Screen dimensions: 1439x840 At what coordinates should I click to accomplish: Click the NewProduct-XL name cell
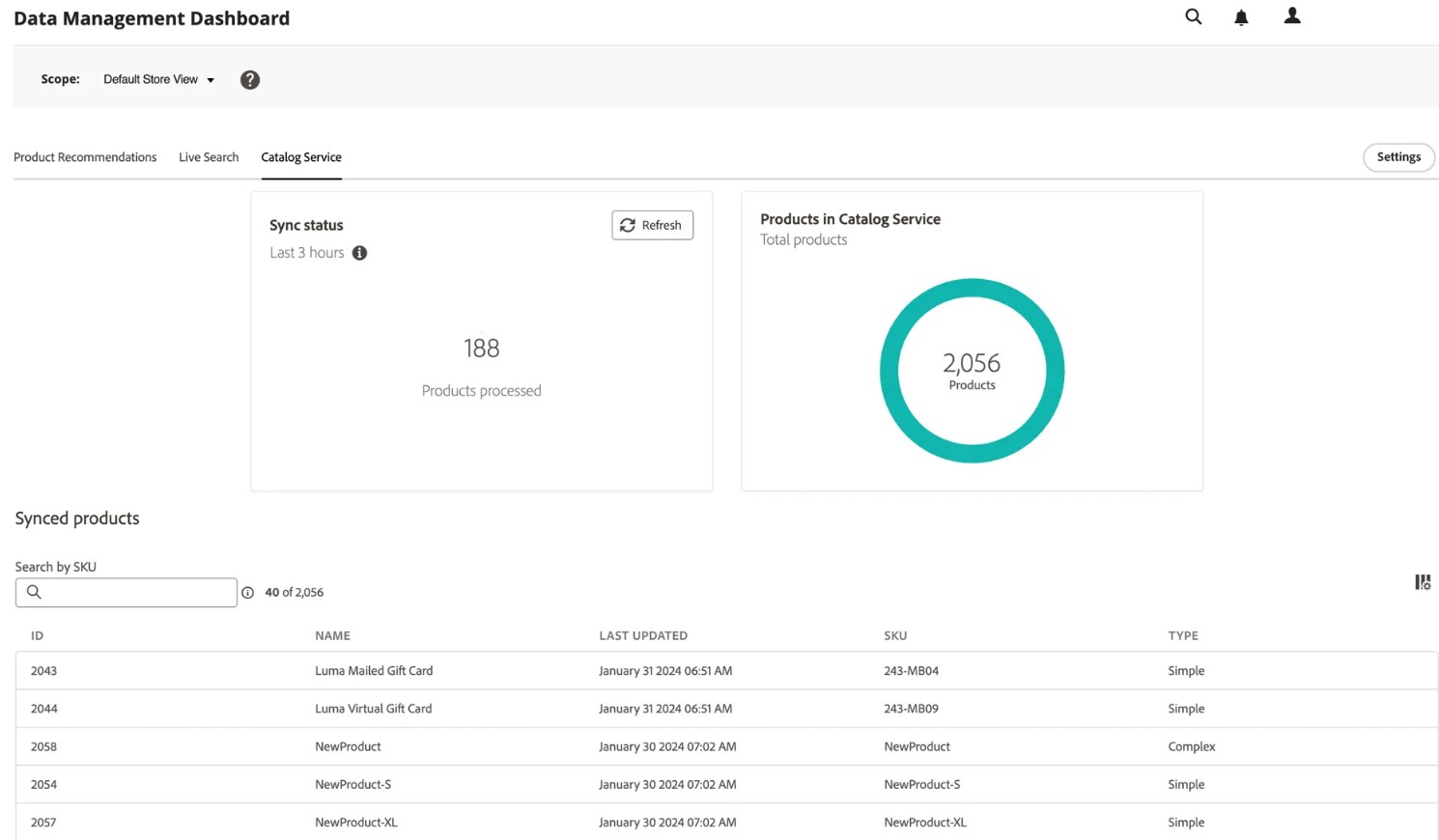(x=356, y=823)
